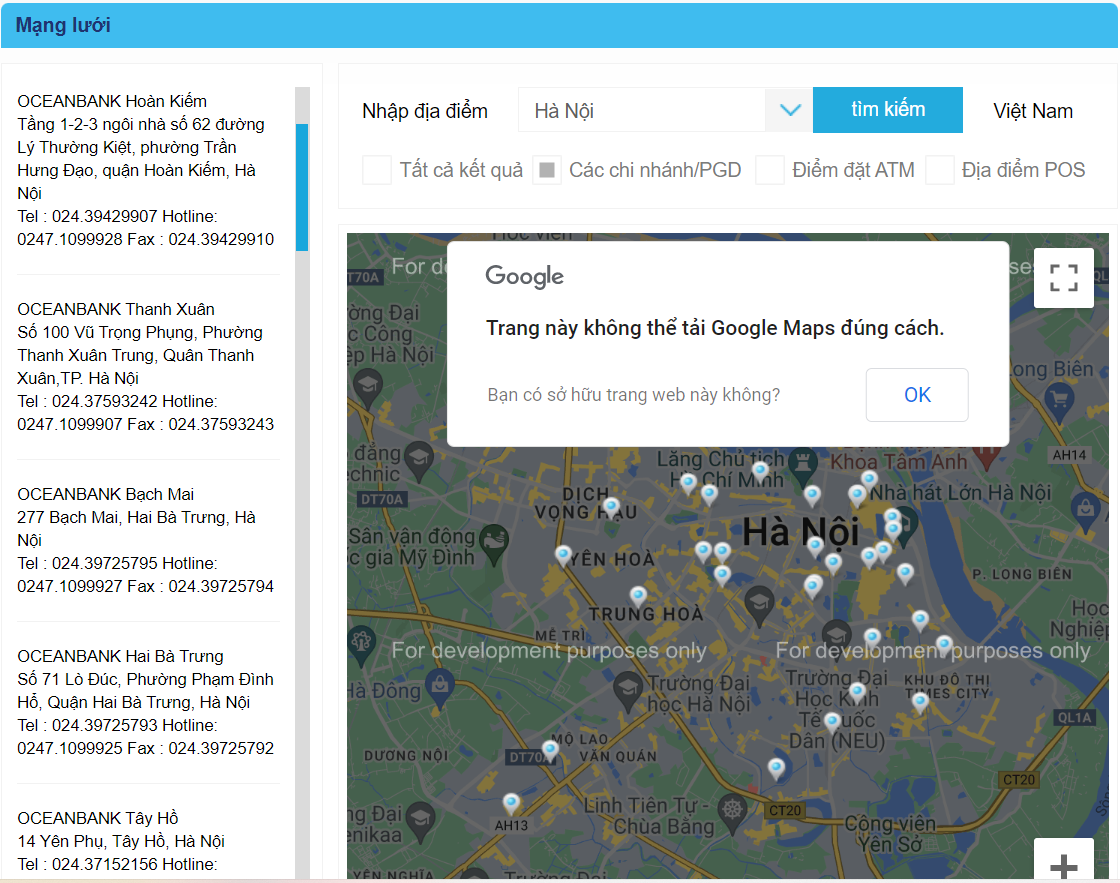Select OCEANBANK Tây Hồ branch entry

(146, 841)
